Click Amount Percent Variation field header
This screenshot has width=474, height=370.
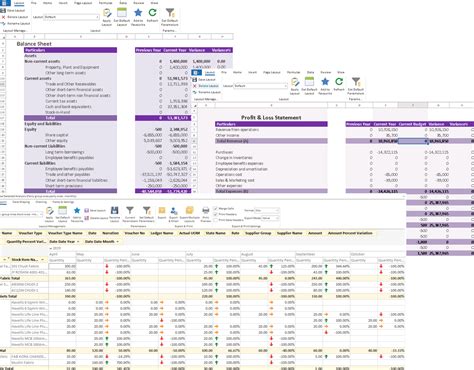point(350,233)
